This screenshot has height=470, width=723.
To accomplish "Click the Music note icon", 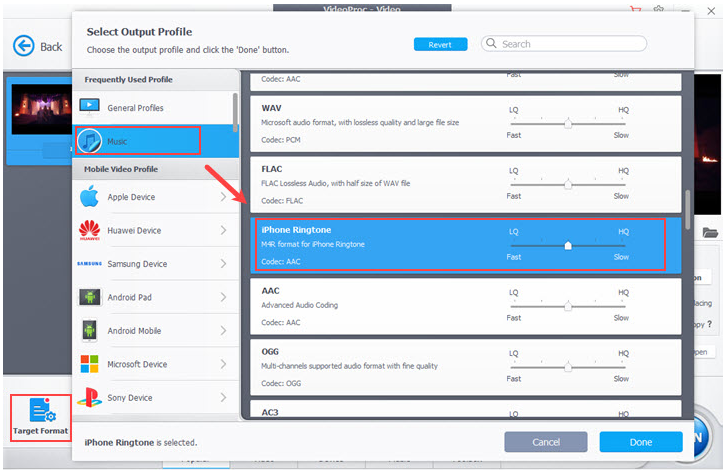I will pos(89,141).
